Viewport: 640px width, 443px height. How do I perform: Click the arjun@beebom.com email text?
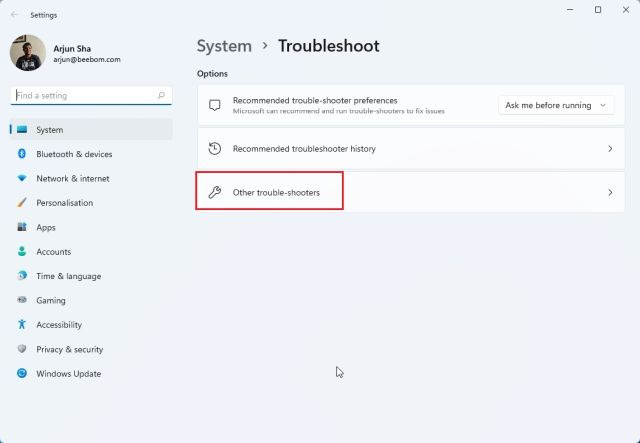pos(87,60)
